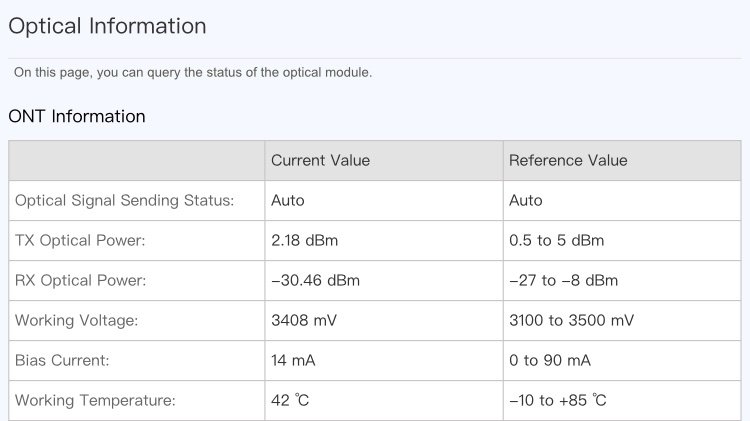Click the Working Temperature row label

tap(95, 400)
